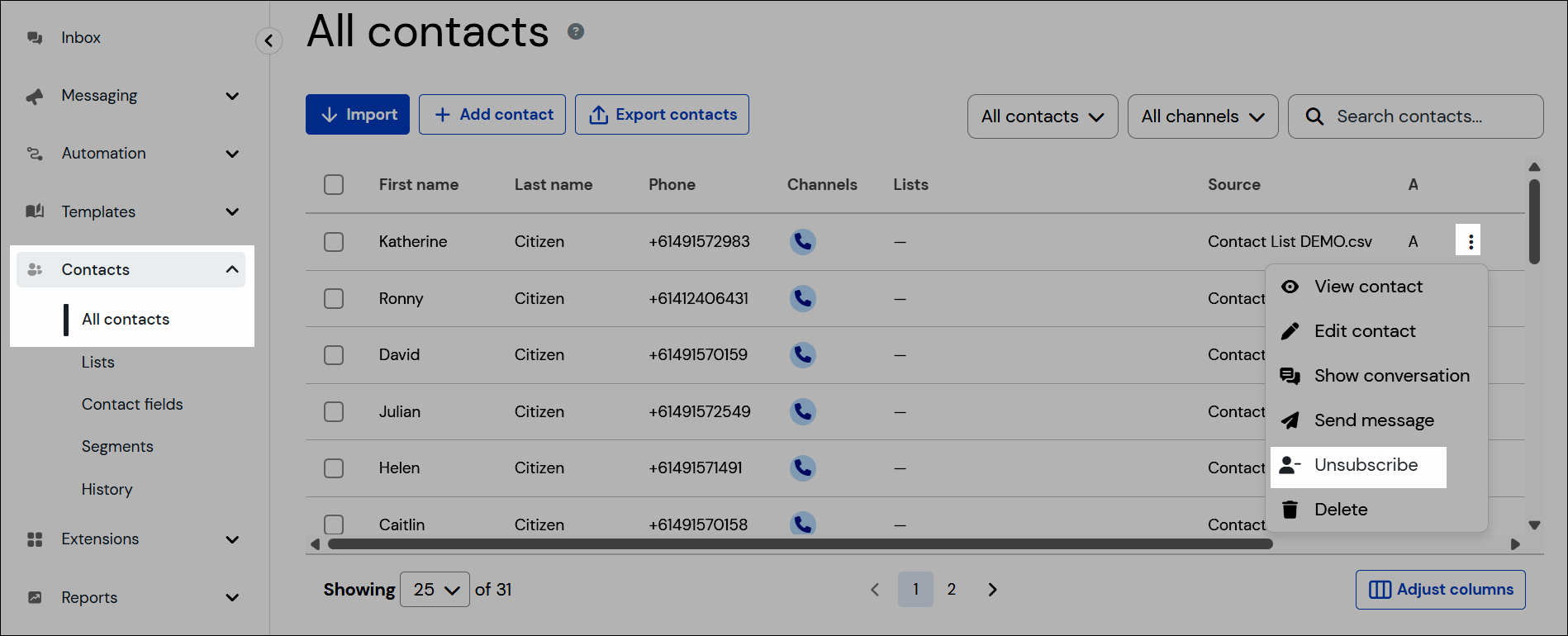Screen dimensions: 1568x636
Task: Open the All contacts filter dropdown
Action: pos(1043,116)
